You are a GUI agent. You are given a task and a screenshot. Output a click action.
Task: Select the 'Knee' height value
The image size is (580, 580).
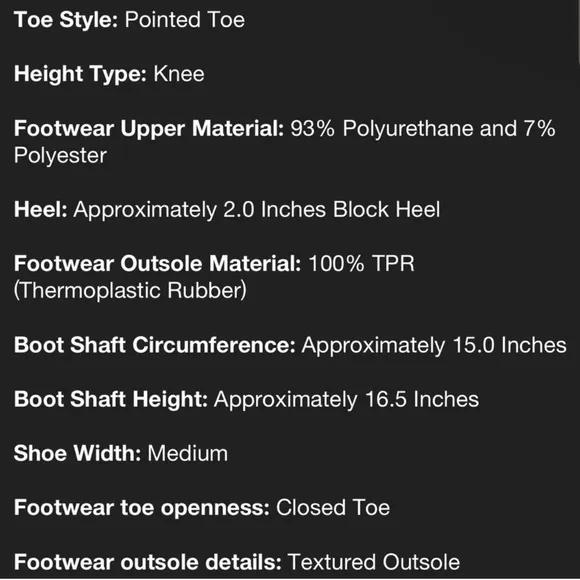point(179,74)
